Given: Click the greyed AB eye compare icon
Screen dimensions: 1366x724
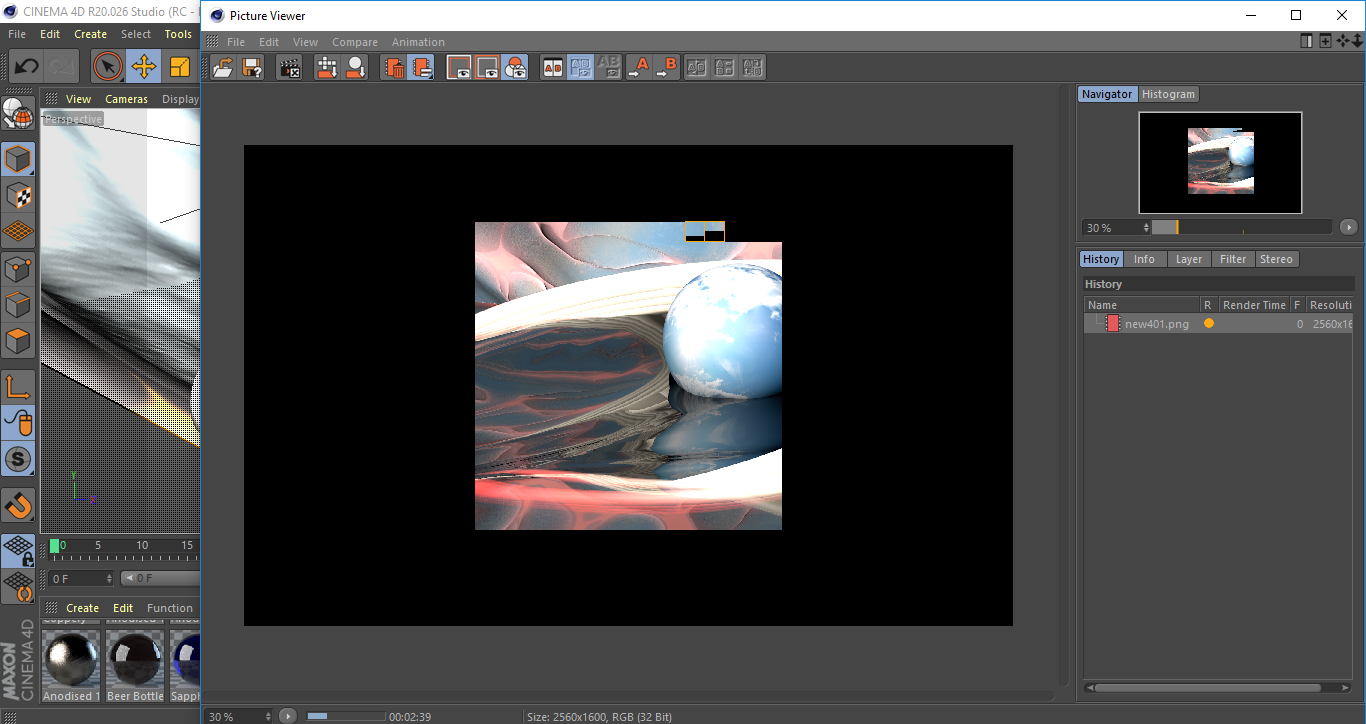Looking at the screenshot, I should click(609, 67).
